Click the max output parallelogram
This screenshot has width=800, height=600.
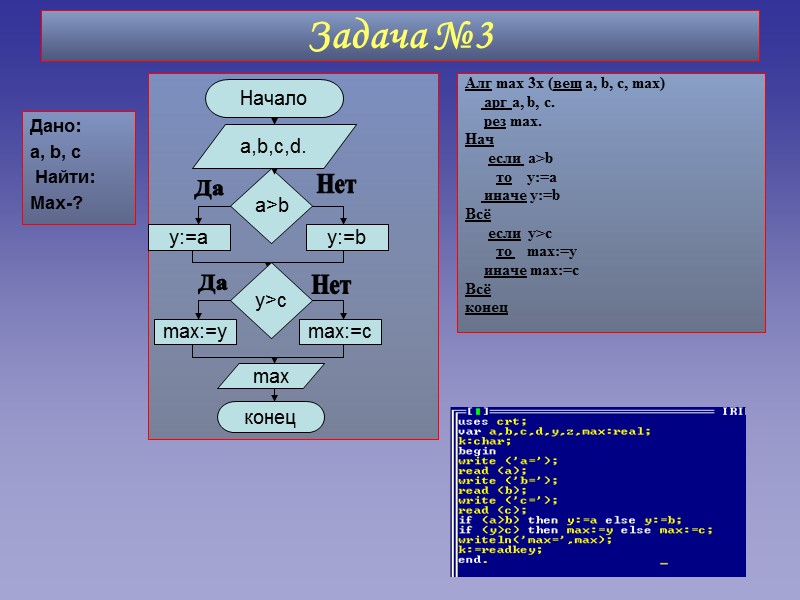[x=273, y=376]
